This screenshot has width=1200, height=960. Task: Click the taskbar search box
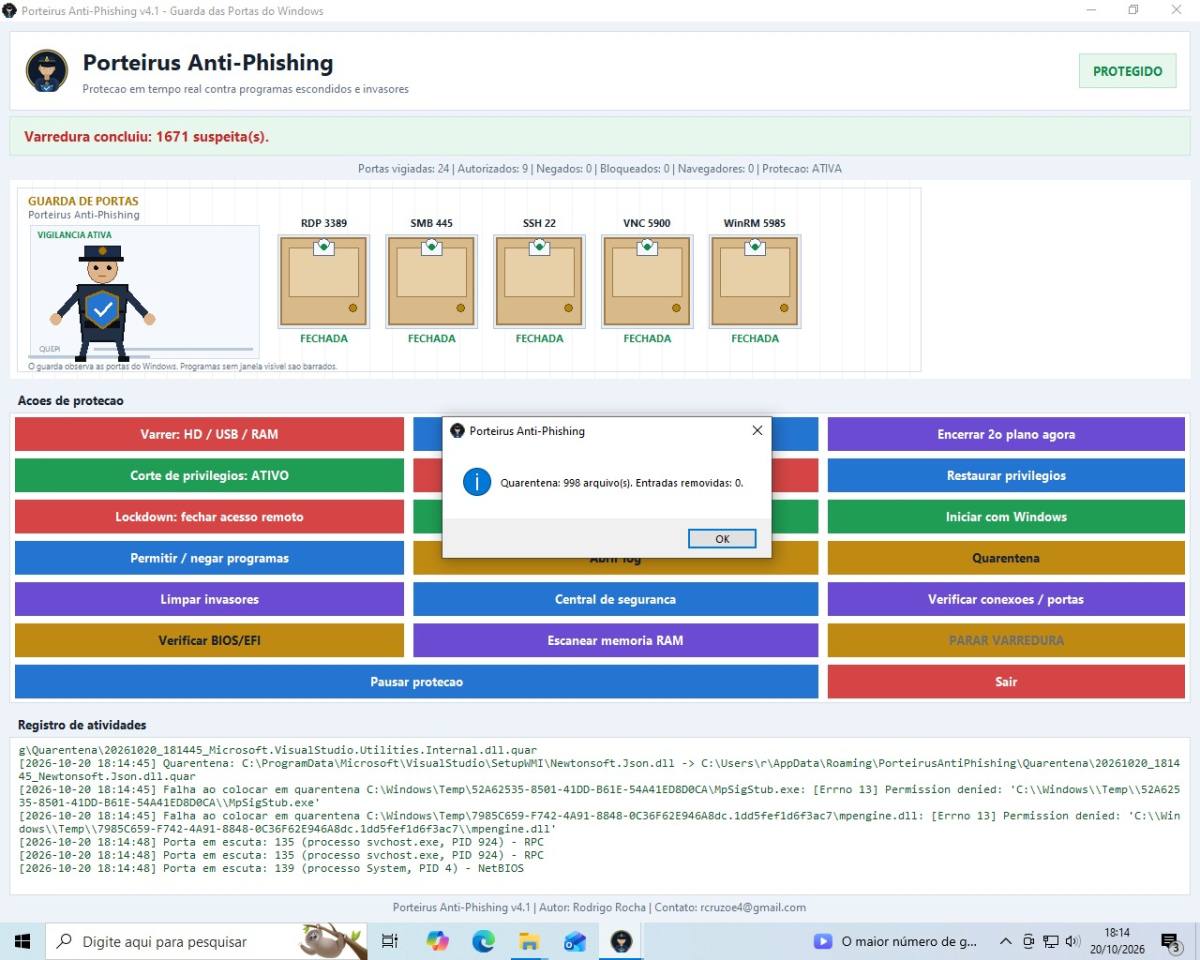click(207, 941)
